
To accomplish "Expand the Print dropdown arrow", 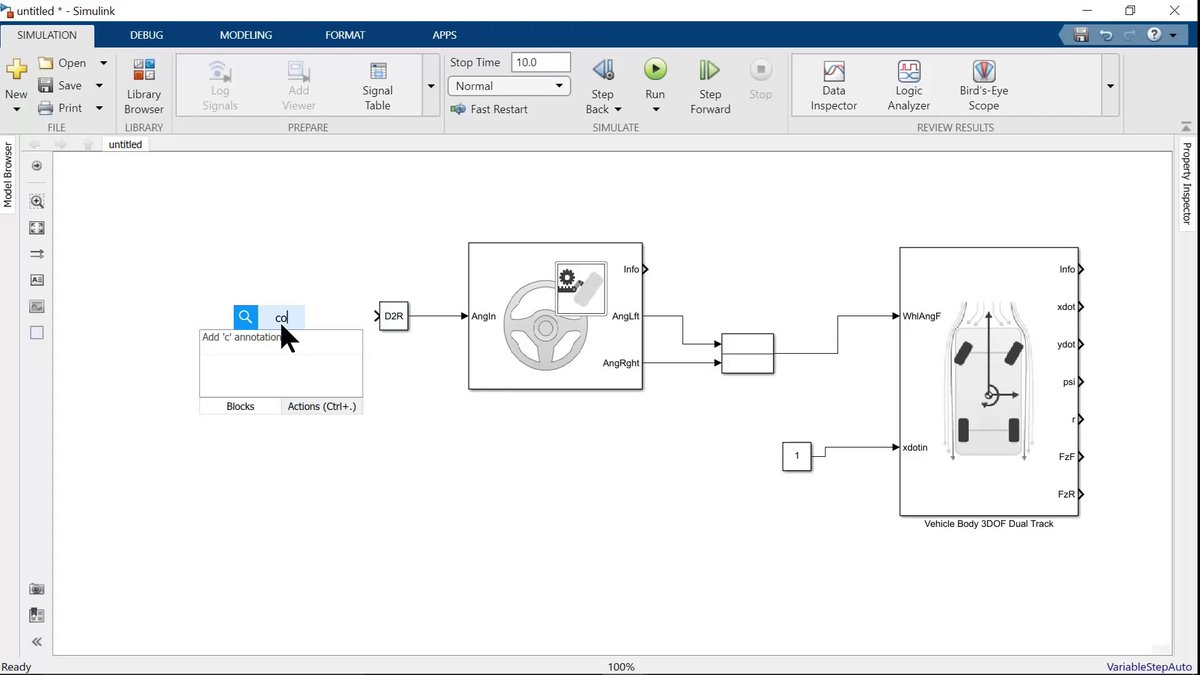I will [x=99, y=108].
